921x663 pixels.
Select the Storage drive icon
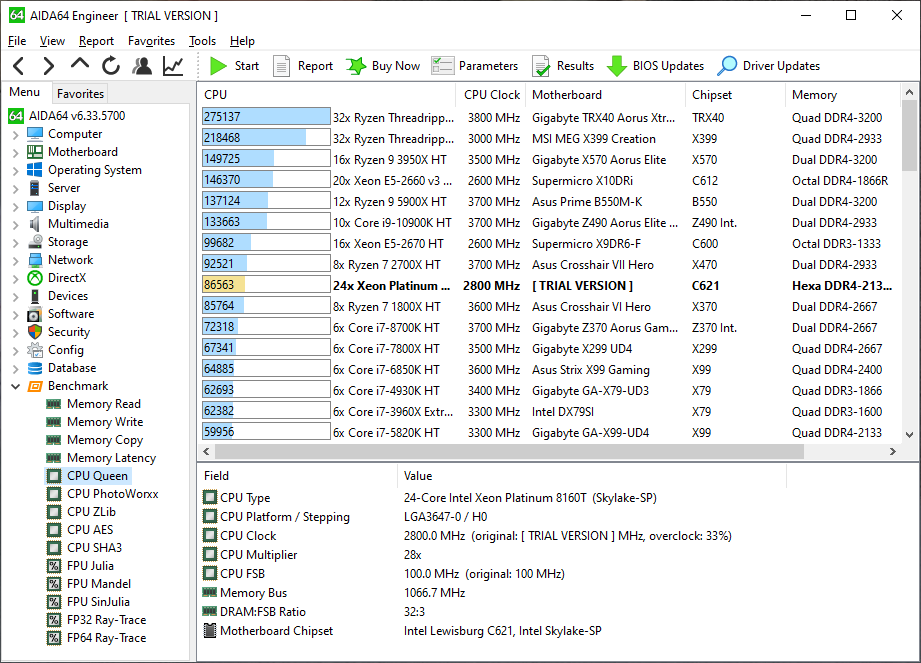(35, 242)
